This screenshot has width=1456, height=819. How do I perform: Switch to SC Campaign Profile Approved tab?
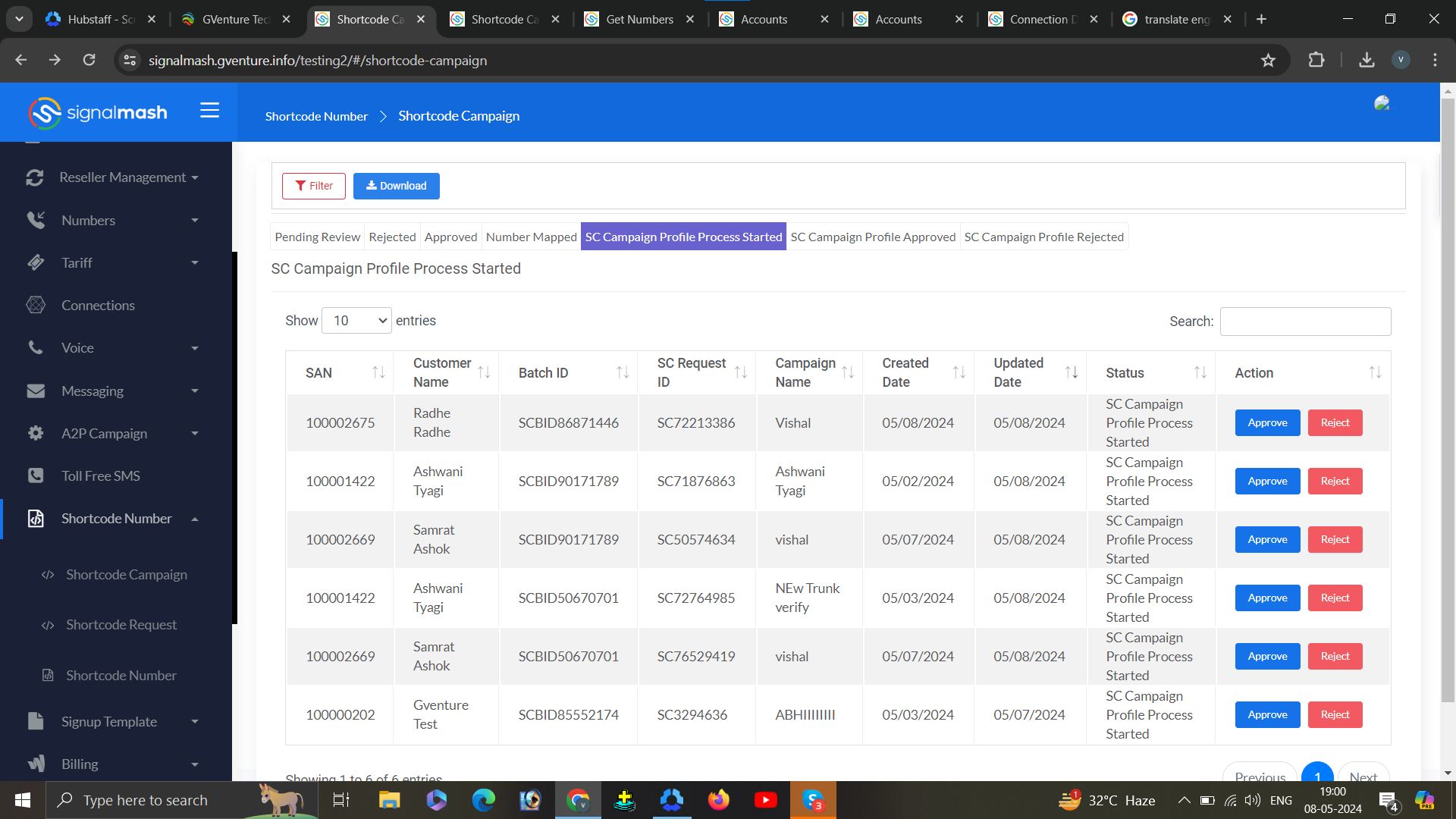point(873,237)
